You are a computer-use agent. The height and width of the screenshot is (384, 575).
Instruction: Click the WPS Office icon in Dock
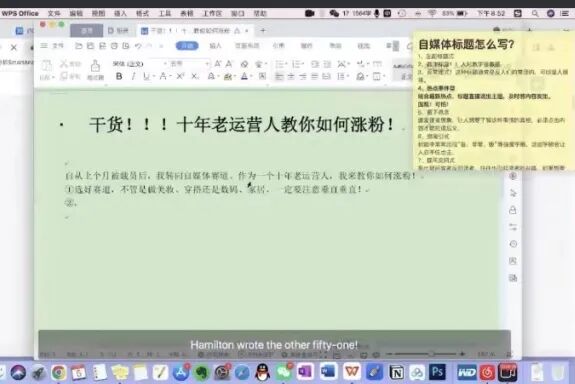pyautogui.click(x=352, y=372)
